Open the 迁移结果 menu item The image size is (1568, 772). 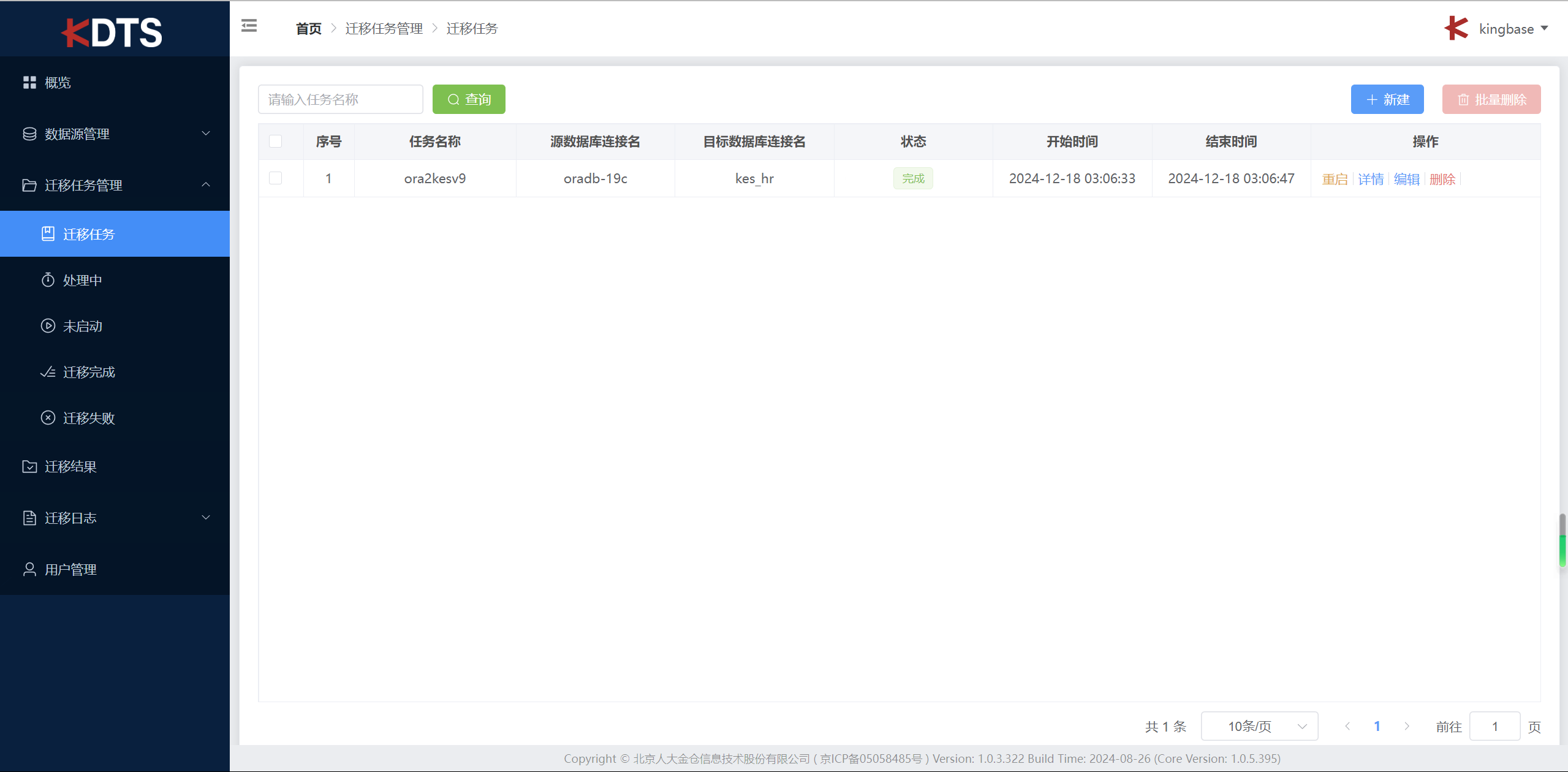70,467
